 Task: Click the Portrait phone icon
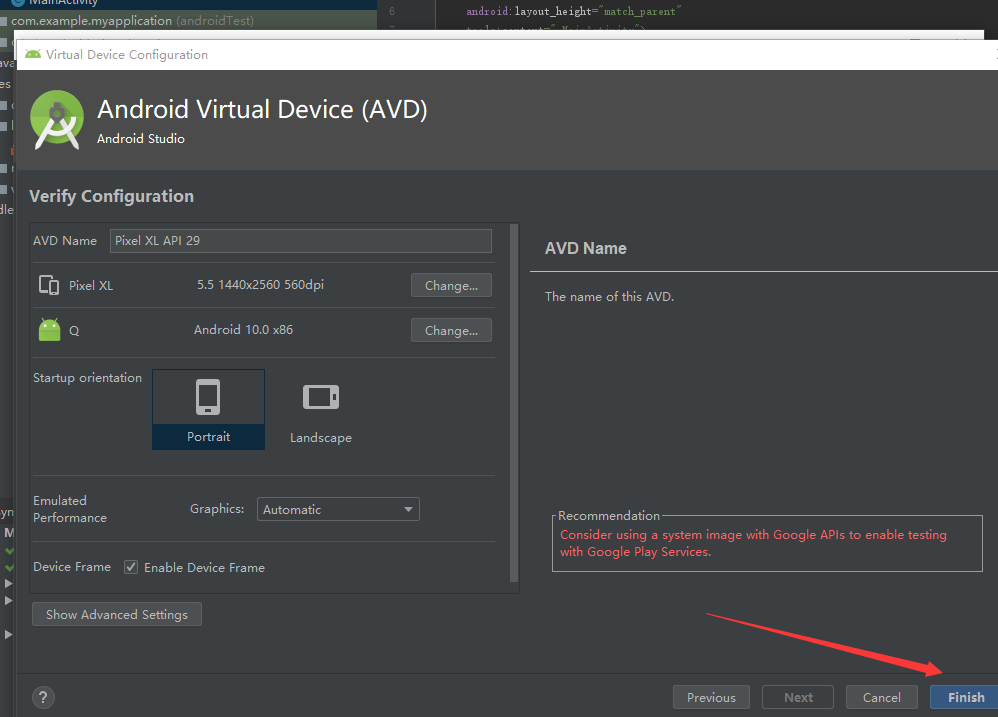[x=208, y=397]
